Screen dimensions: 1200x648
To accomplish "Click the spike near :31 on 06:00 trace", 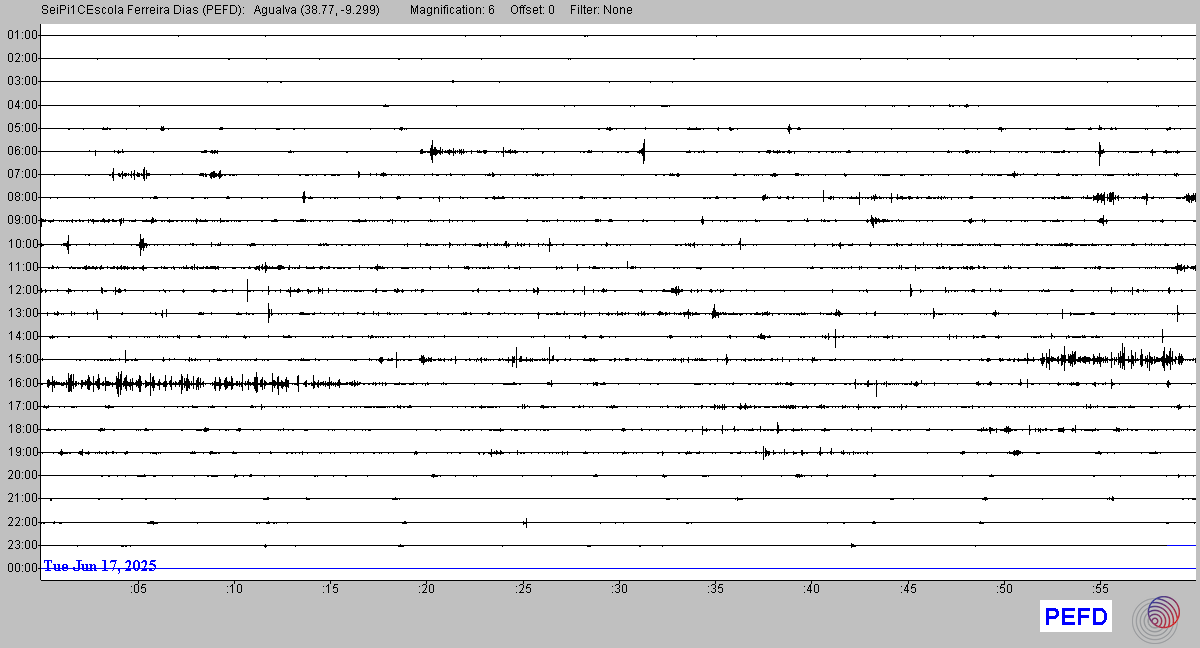I will (643, 151).
